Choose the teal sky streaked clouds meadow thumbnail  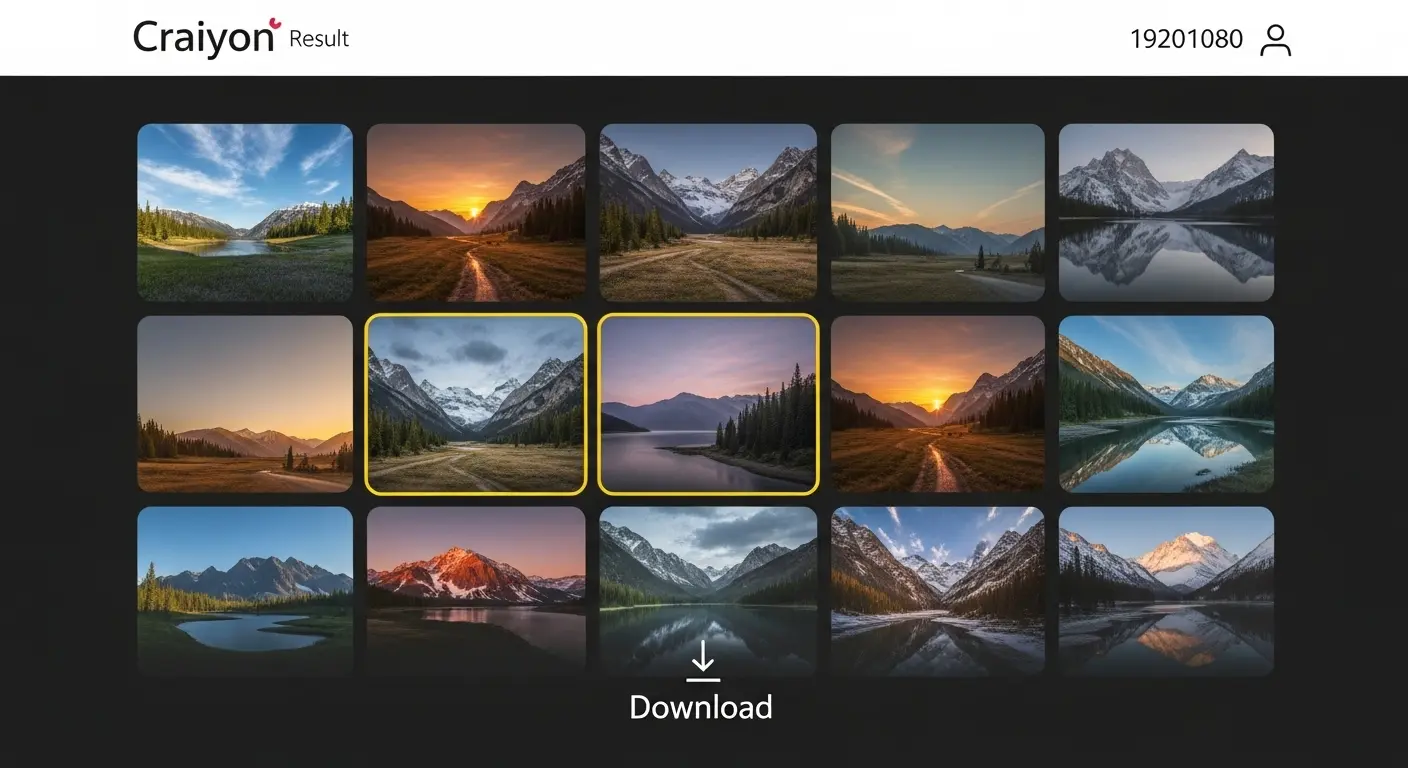point(937,212)
